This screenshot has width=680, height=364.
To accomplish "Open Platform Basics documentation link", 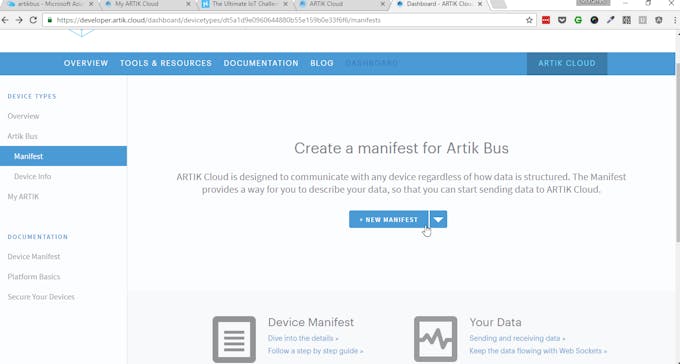I will pyautogui.click(x=34, y=277).
